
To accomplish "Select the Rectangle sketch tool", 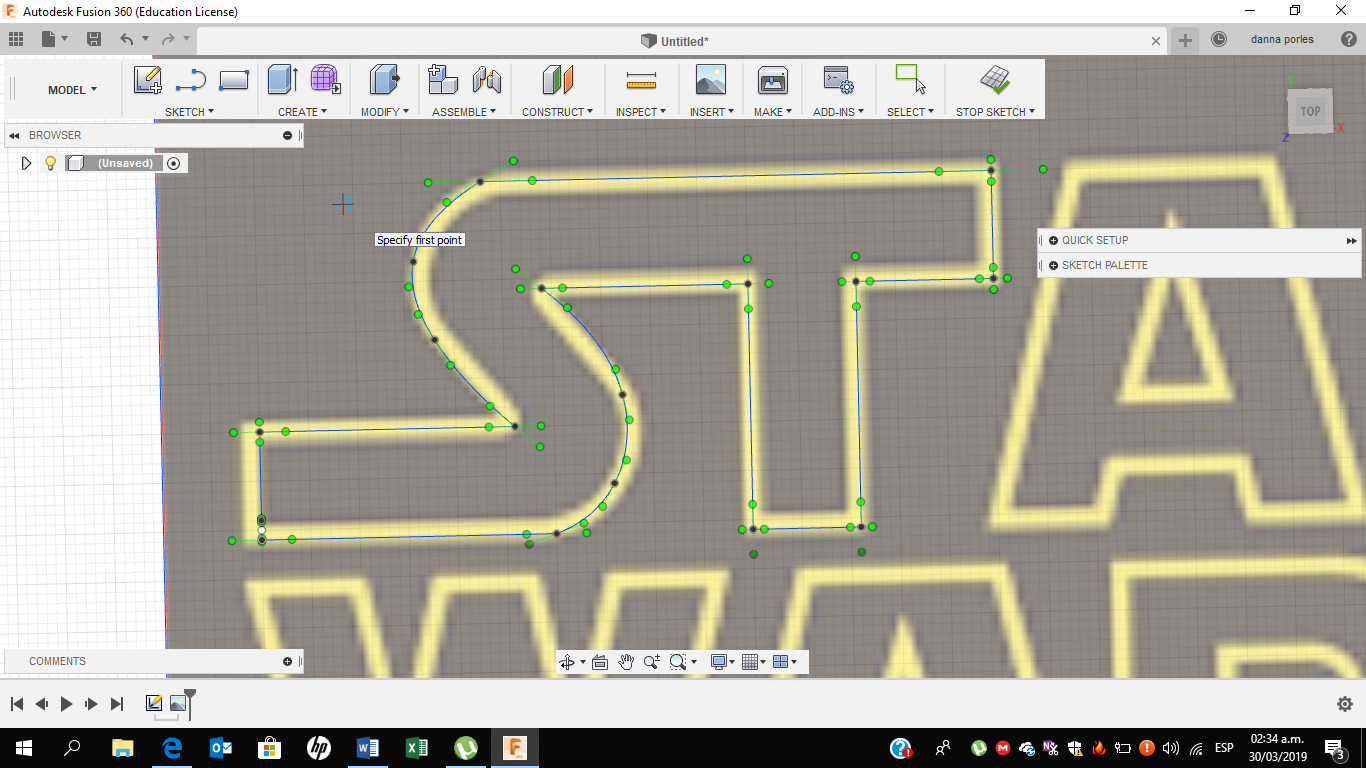I will [234, 80].
